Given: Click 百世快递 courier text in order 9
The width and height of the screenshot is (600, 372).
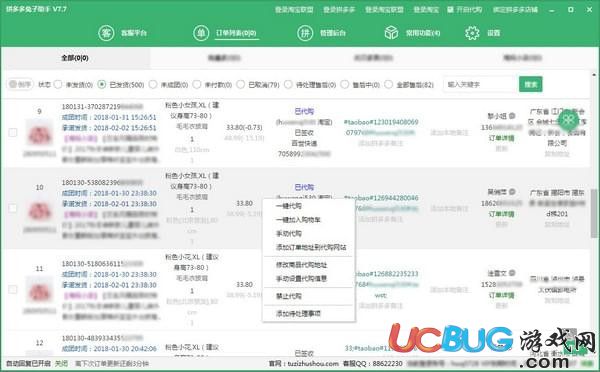Looking at the screenshot, I should point(304,143).
